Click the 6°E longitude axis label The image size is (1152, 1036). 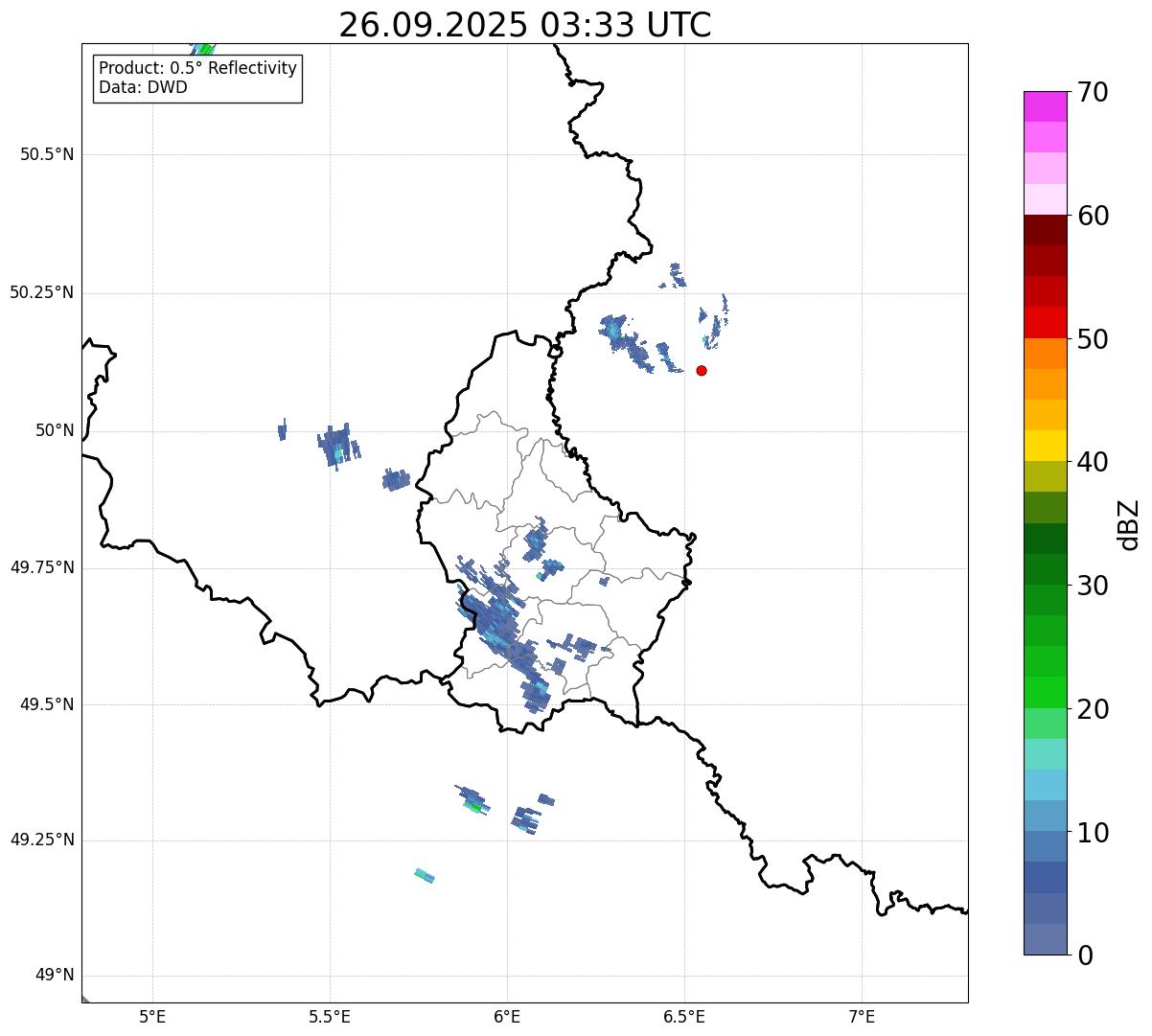pyautogui.click(x=507, y=1017)
